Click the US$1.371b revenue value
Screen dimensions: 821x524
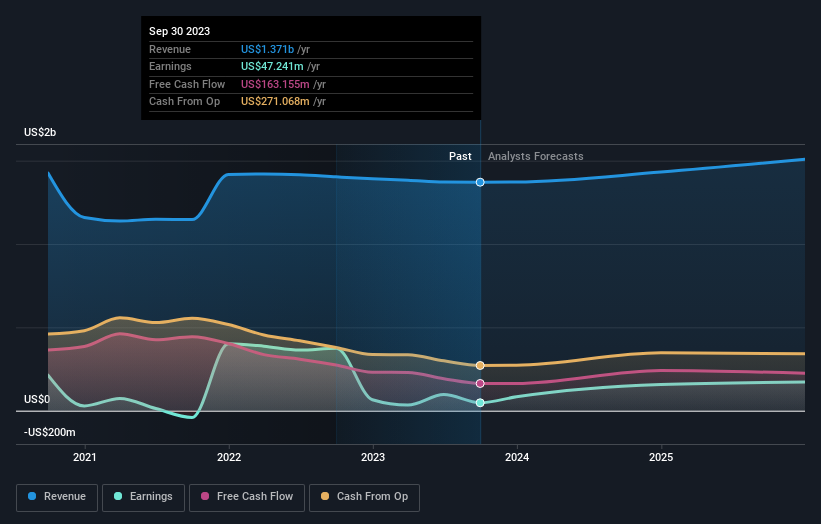point(267,49)
